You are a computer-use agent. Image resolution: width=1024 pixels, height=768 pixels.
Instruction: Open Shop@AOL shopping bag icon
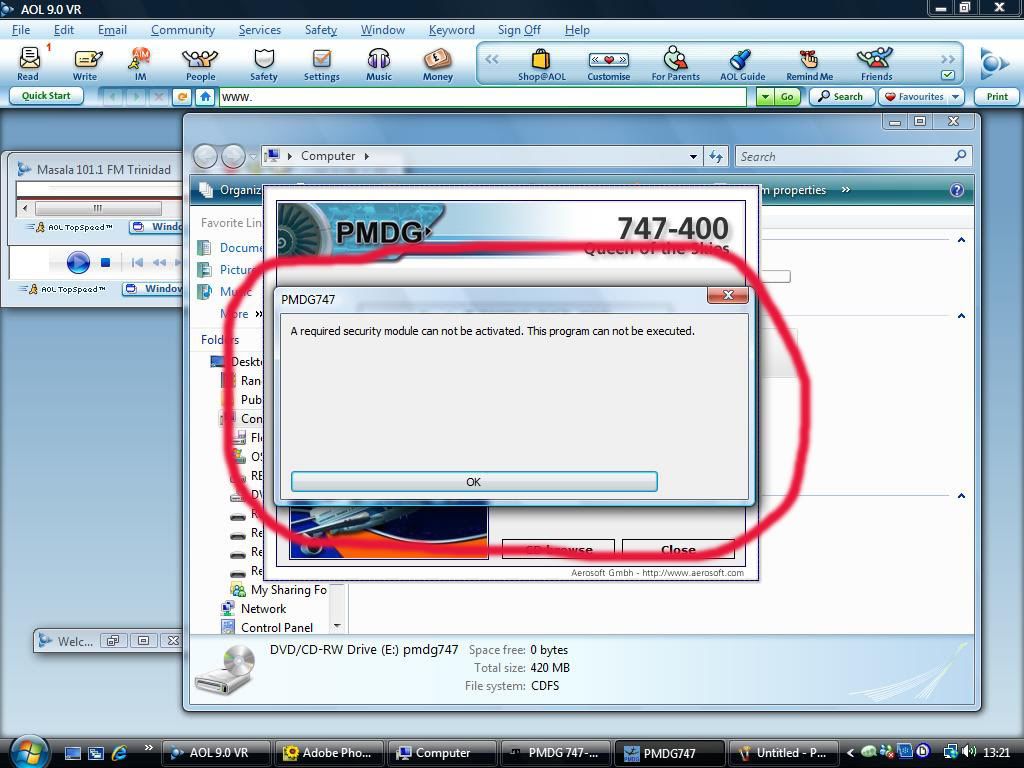[x=541, y=64]
